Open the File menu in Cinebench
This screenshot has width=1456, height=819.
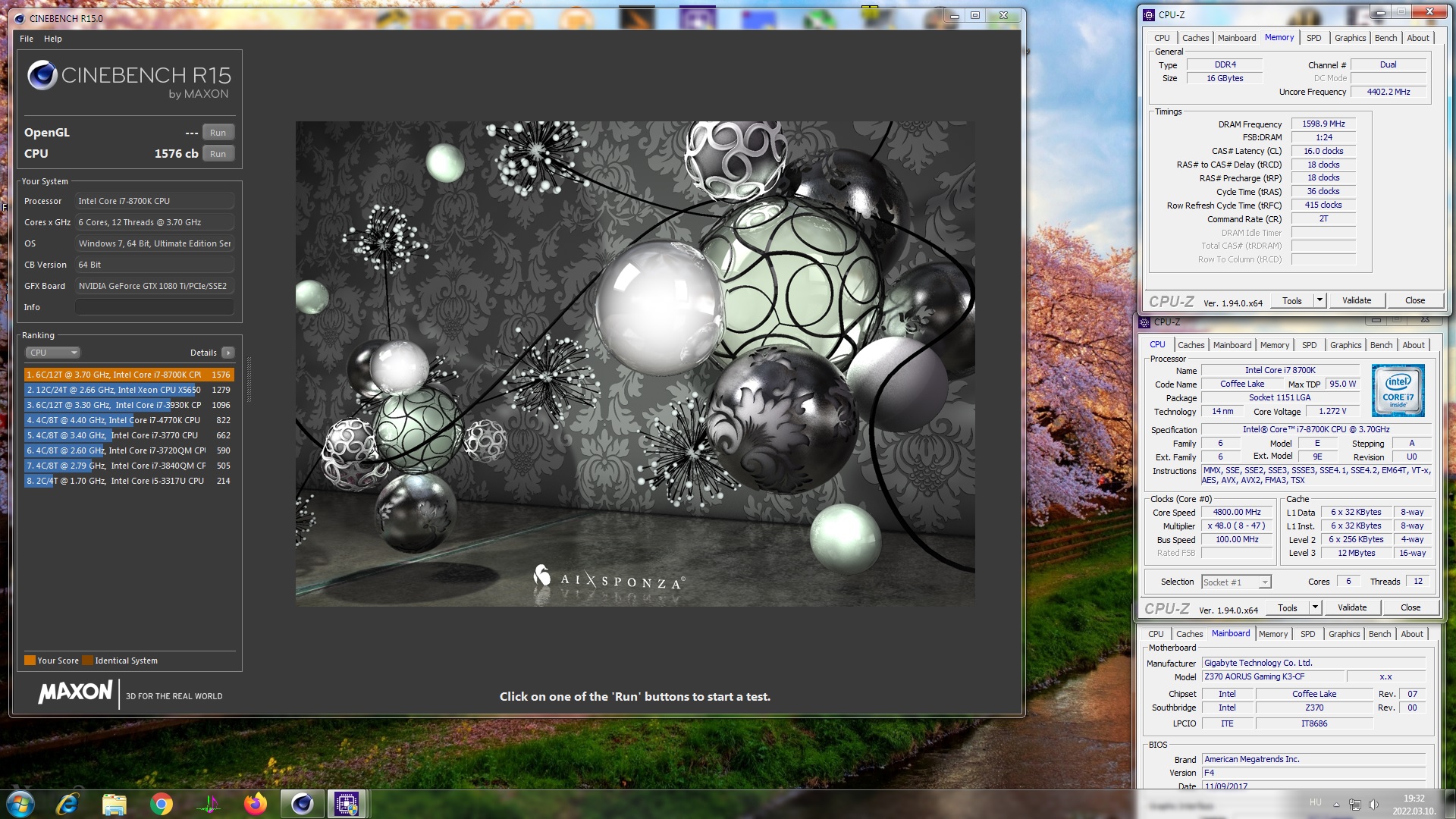27,39
